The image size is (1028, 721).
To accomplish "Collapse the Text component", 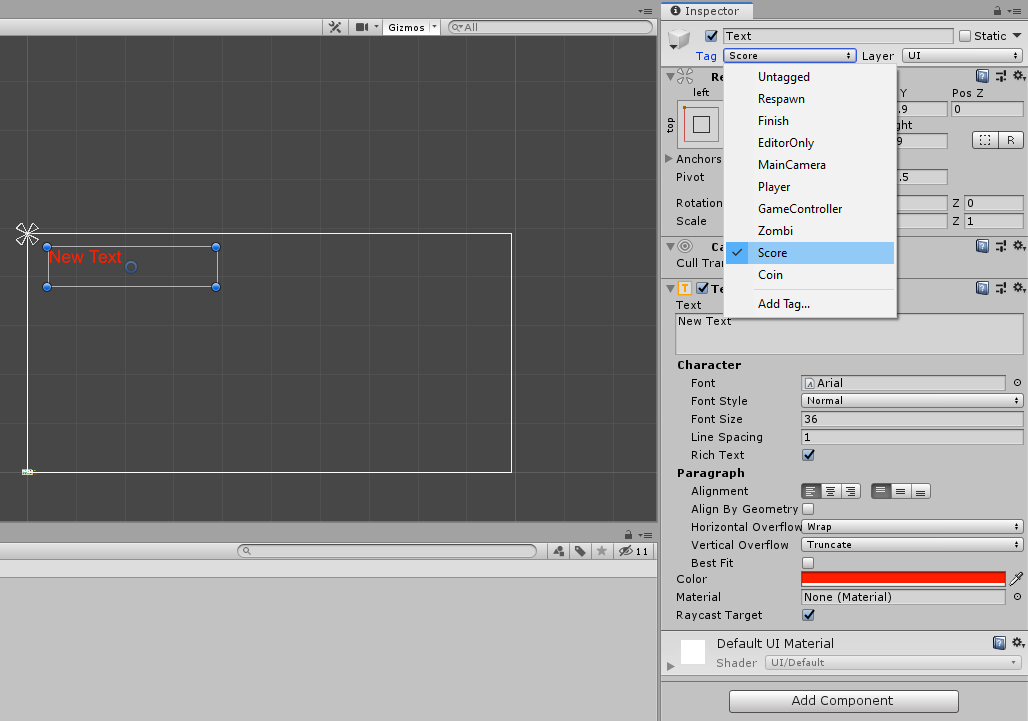I will click(x=670, y=288).
